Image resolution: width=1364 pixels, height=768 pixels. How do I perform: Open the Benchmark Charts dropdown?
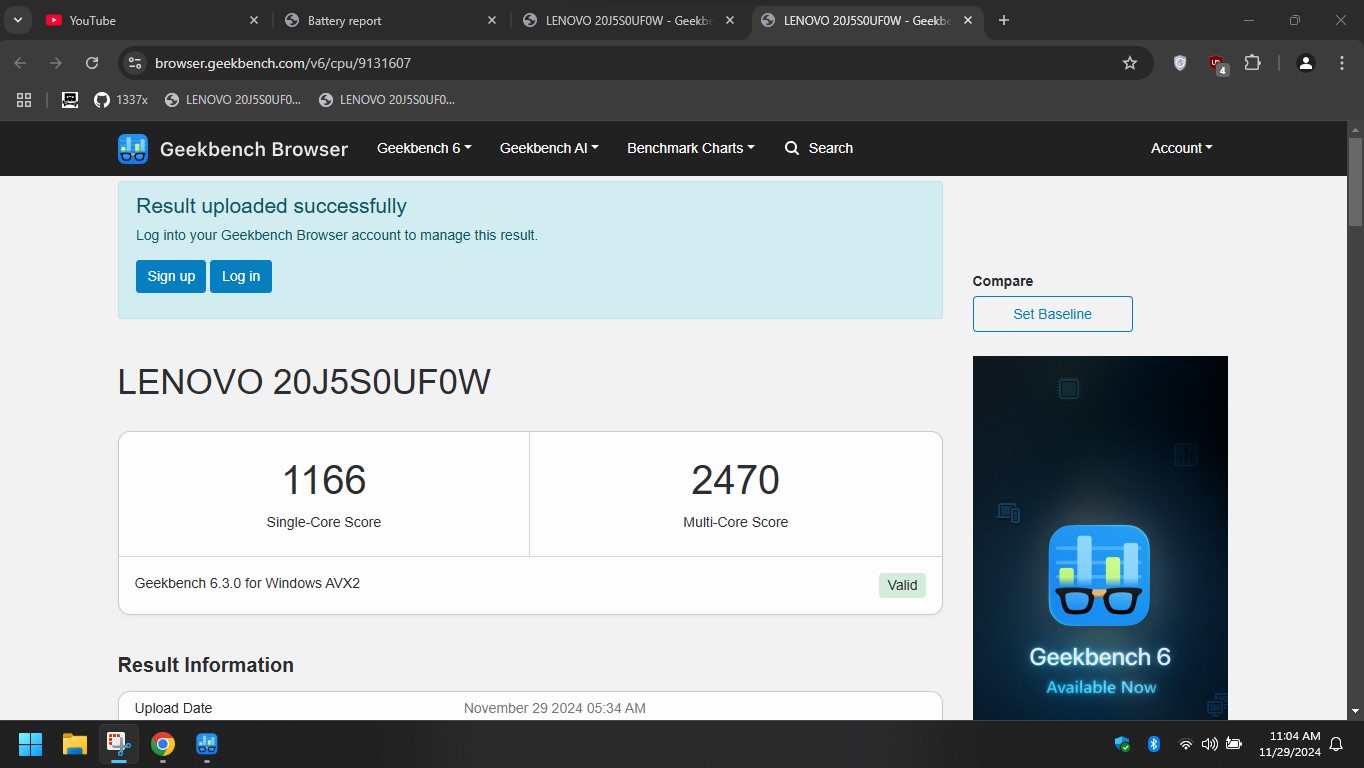(690, 148)
